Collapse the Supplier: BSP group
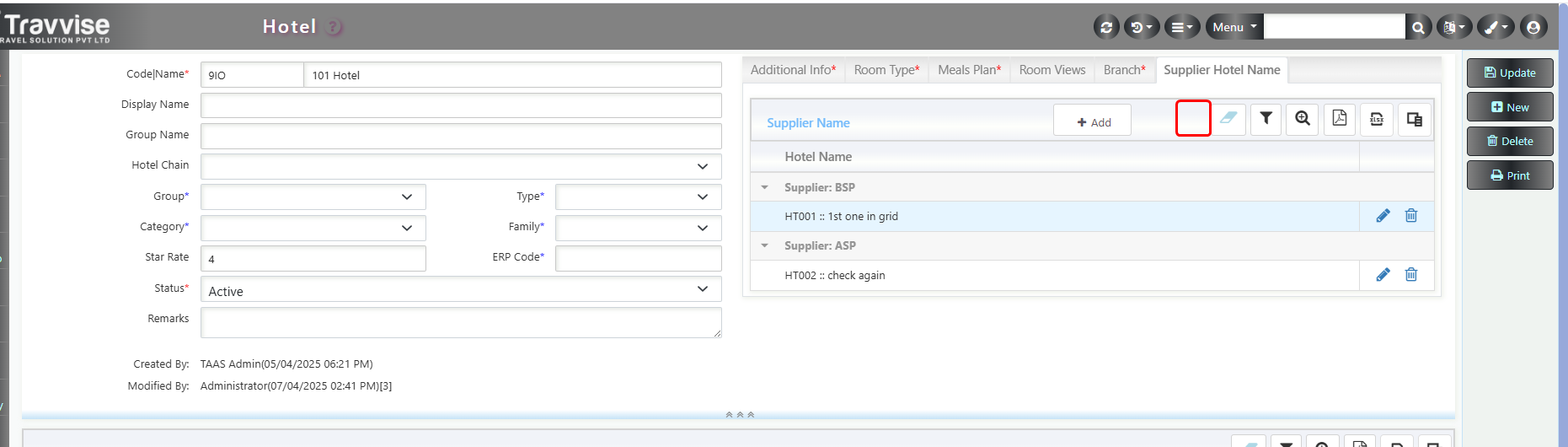1568x447 pixels. click(x=764, y=187)
